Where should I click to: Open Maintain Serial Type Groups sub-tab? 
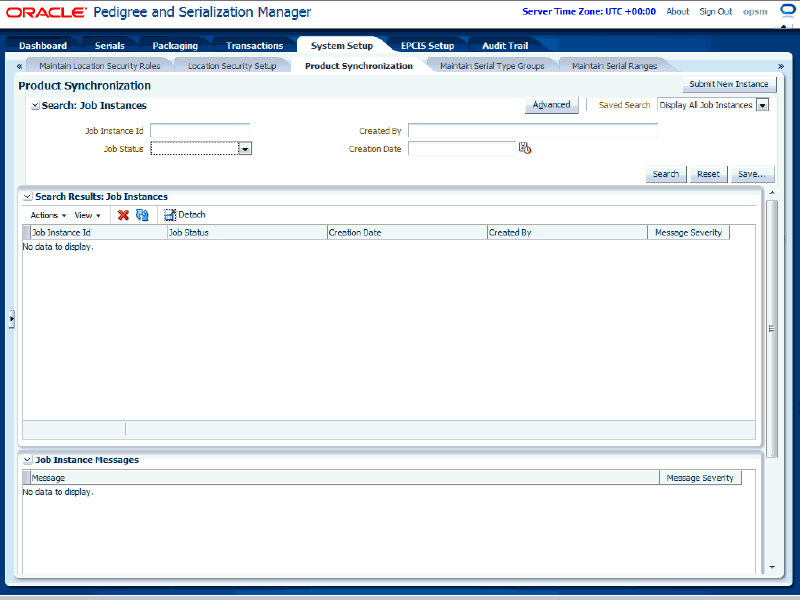tap(492, 66)
